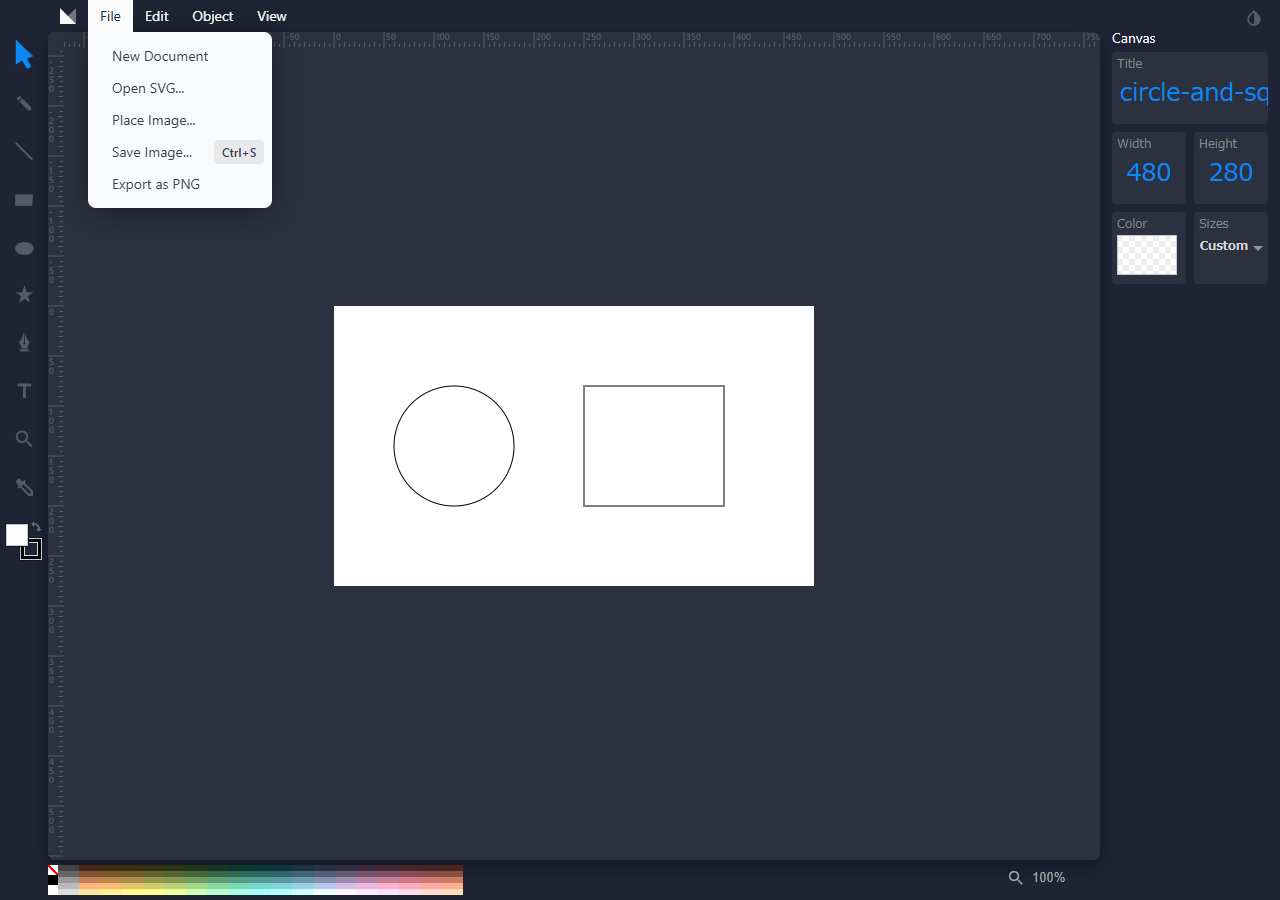The width and height of the screenshot is (1280, 900).
Task: Open the View menu
Action: 272,16
